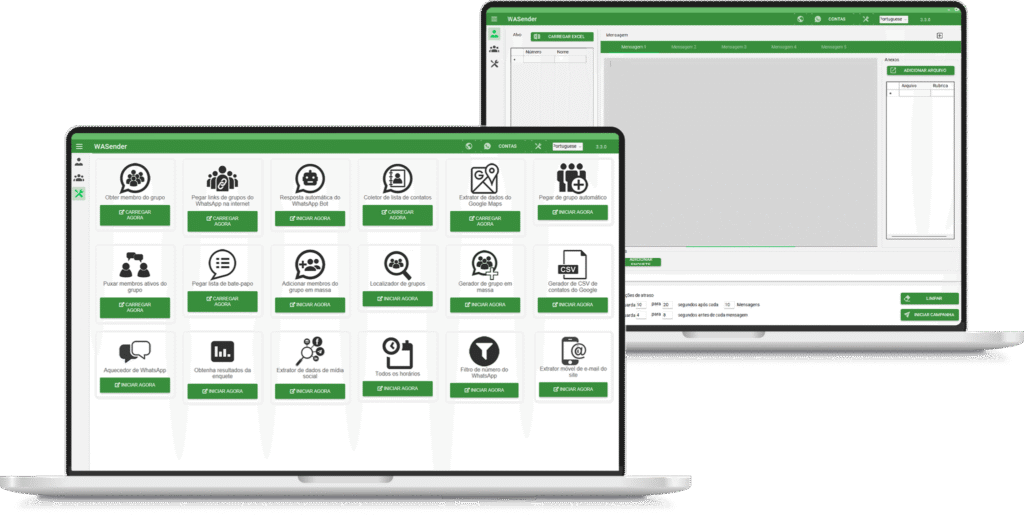This screenshot has width=1024, height=516.
Task: Select the Puxar membros ativos do grupo icon
Action: point(135,265)
